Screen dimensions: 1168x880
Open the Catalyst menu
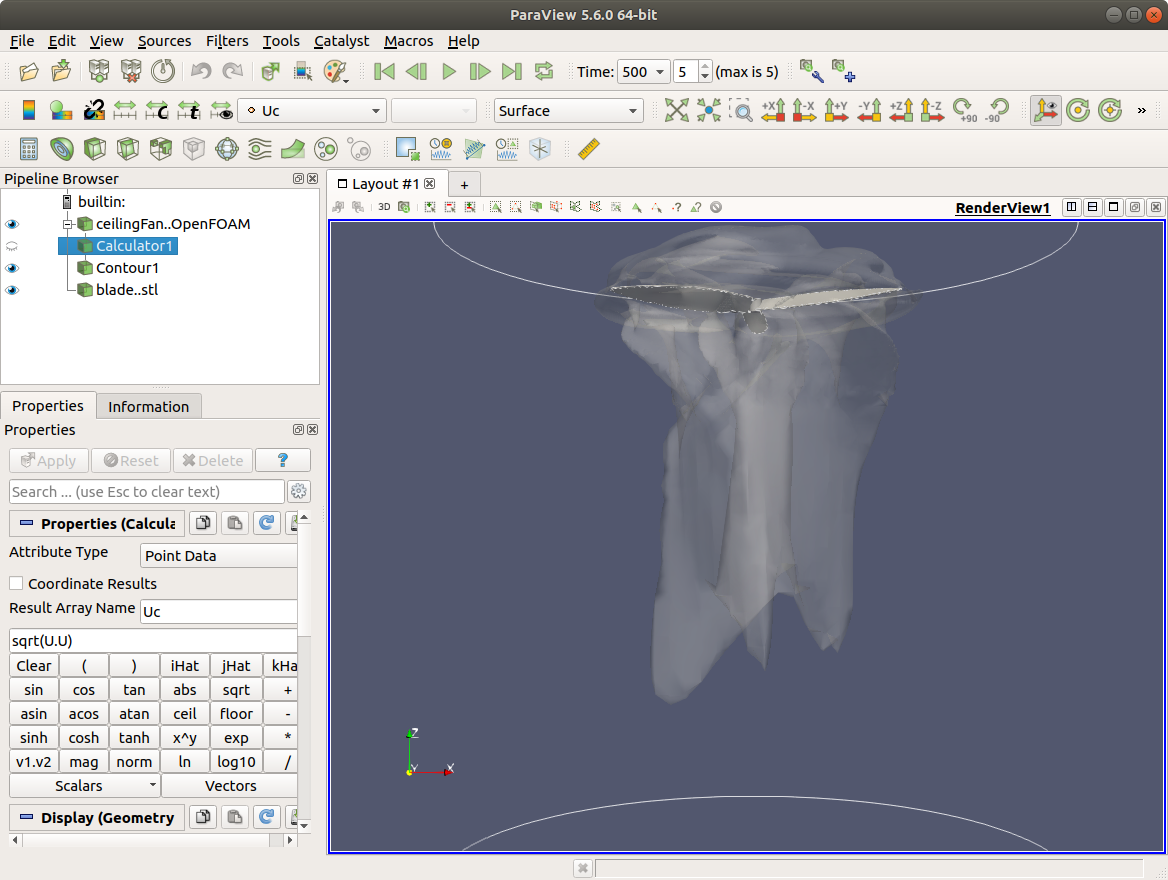pos(341,41)
